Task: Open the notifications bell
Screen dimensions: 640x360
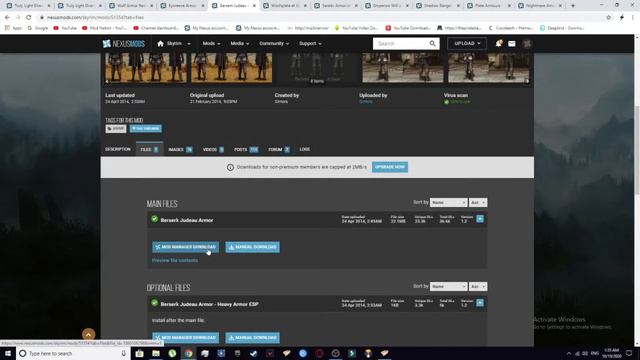Action: pyautogui.click(x=498, y=44)
